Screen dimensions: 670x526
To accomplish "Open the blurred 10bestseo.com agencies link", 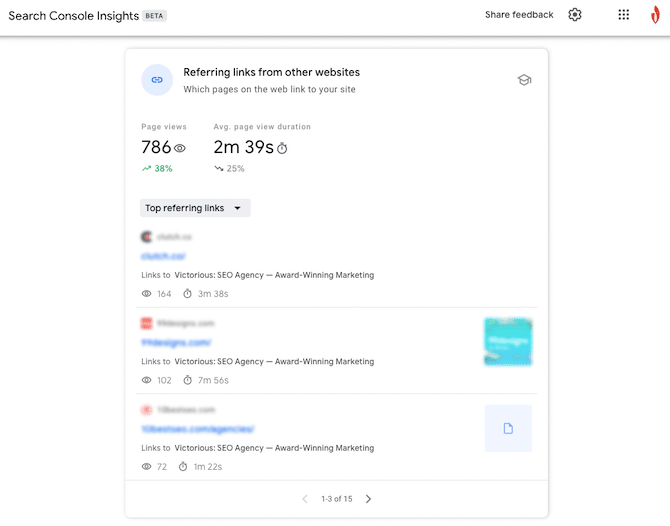I will (x=198, y=429).
